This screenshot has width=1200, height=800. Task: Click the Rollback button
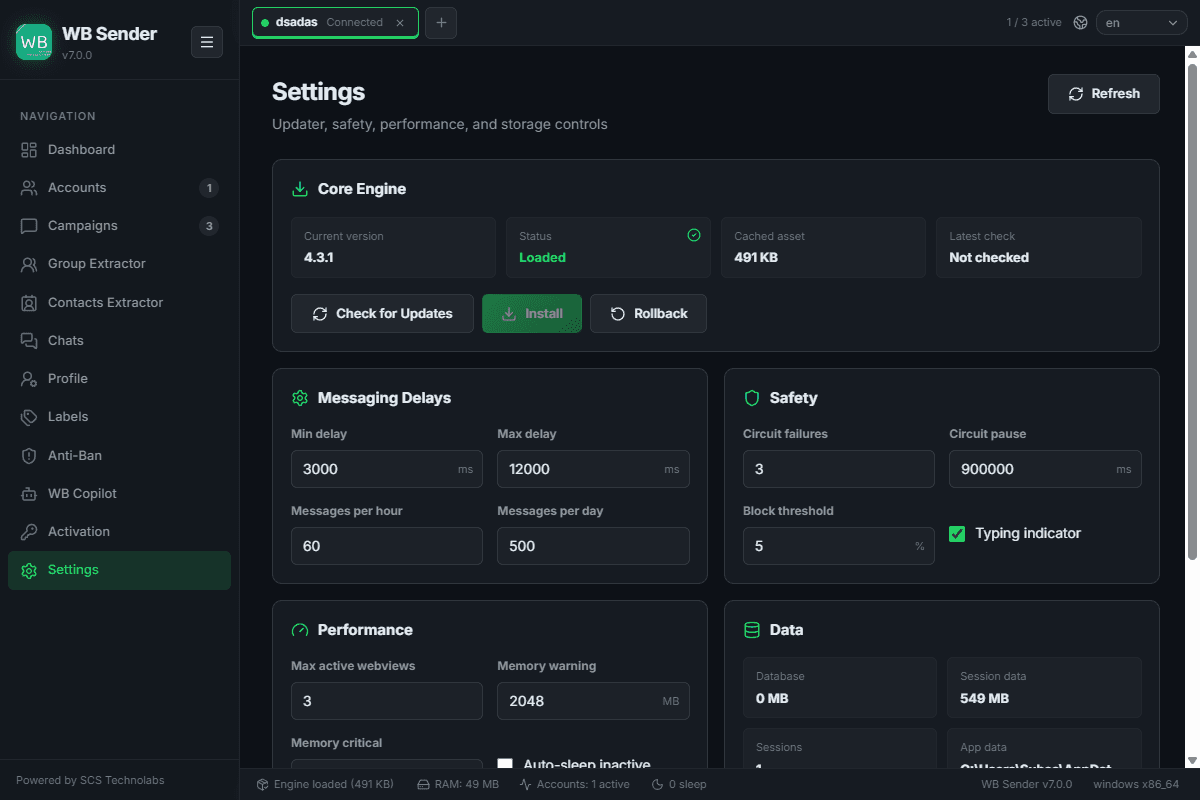648,313
